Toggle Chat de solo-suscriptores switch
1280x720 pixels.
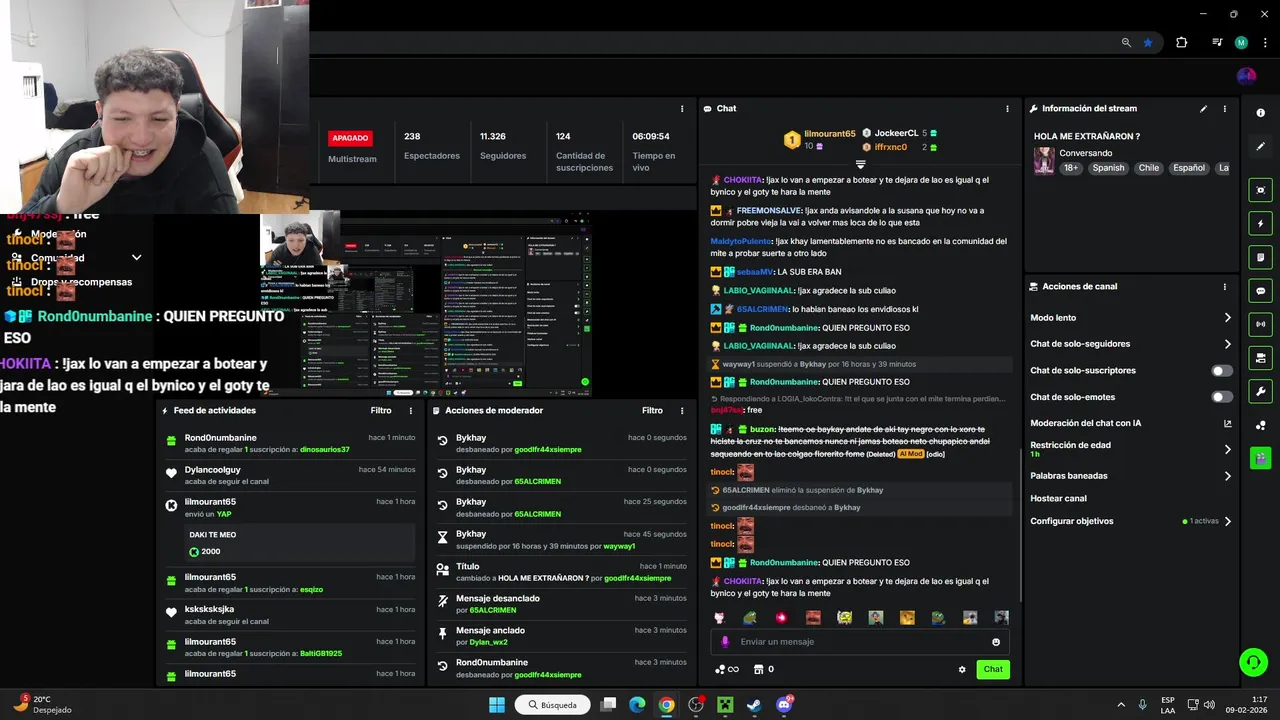click(1222, 370)
